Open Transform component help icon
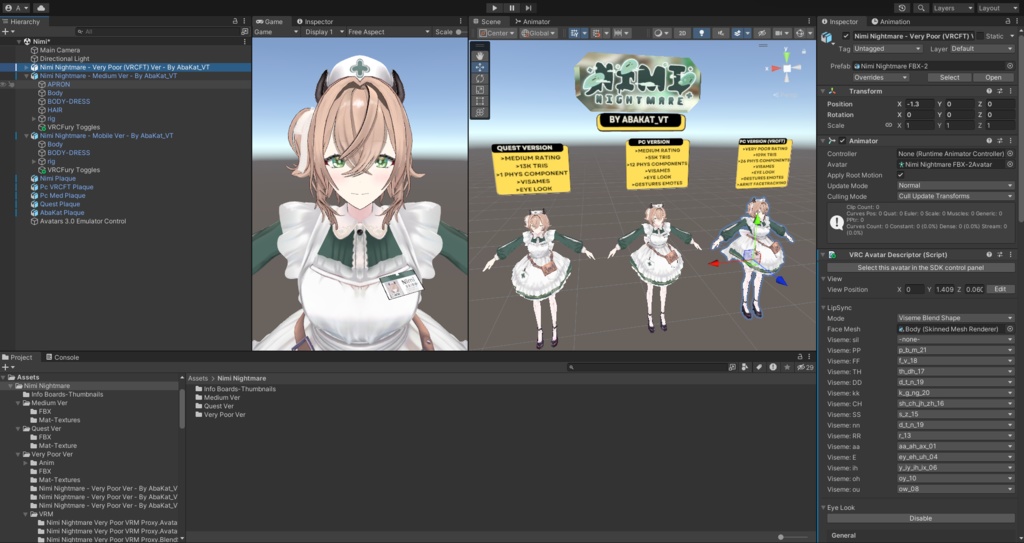1024x543 pixels. [989, 91]
